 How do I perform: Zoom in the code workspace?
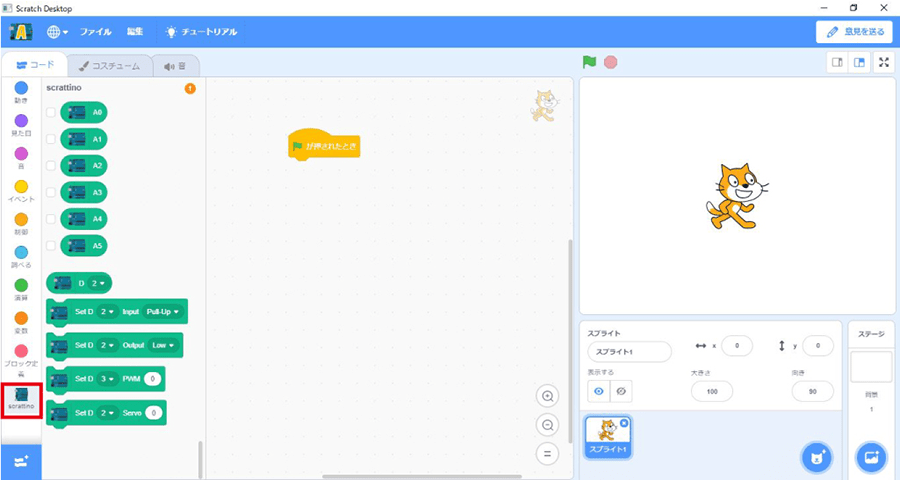(x=548, y=396)
